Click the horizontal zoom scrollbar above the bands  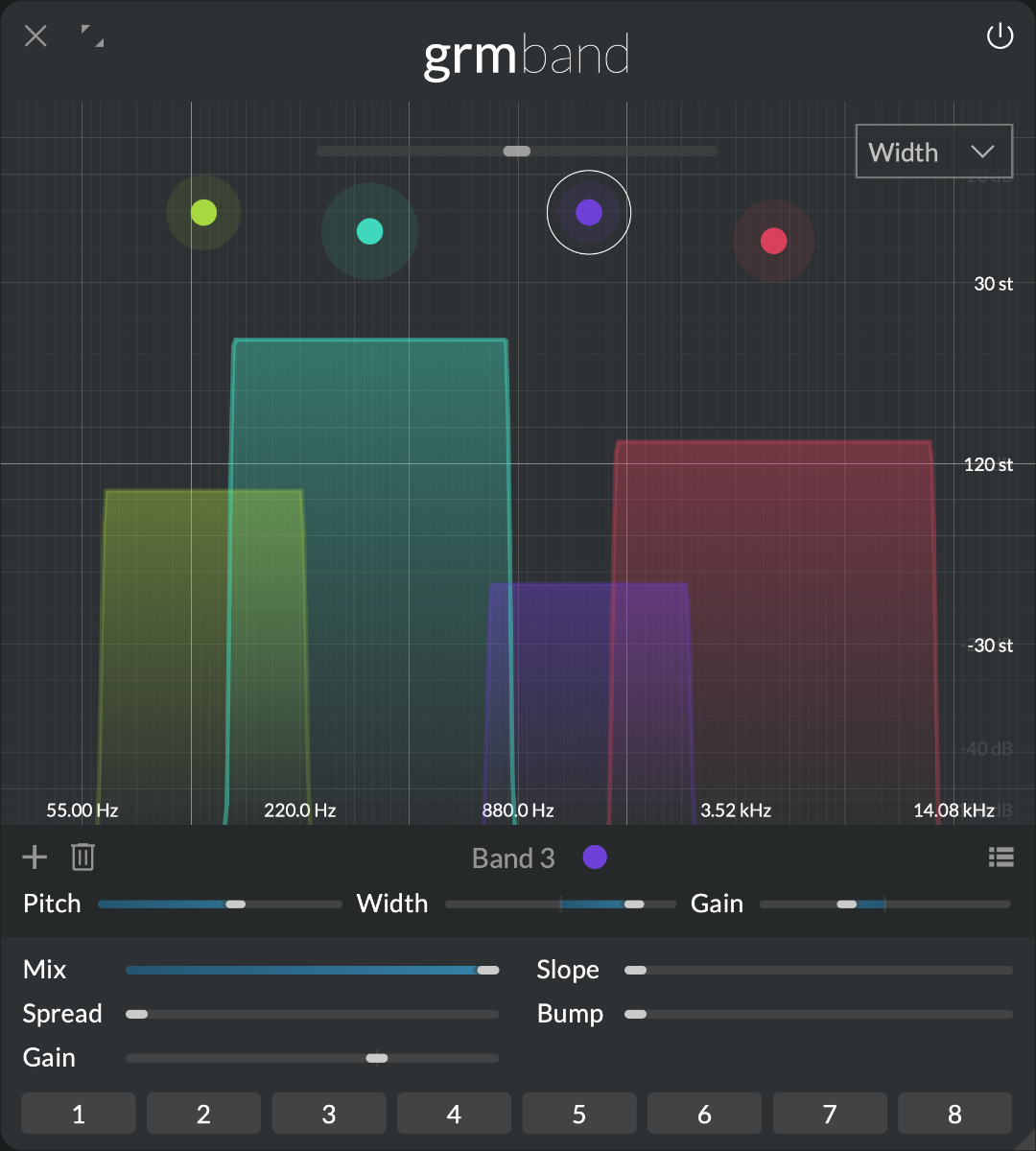(516, 152)
